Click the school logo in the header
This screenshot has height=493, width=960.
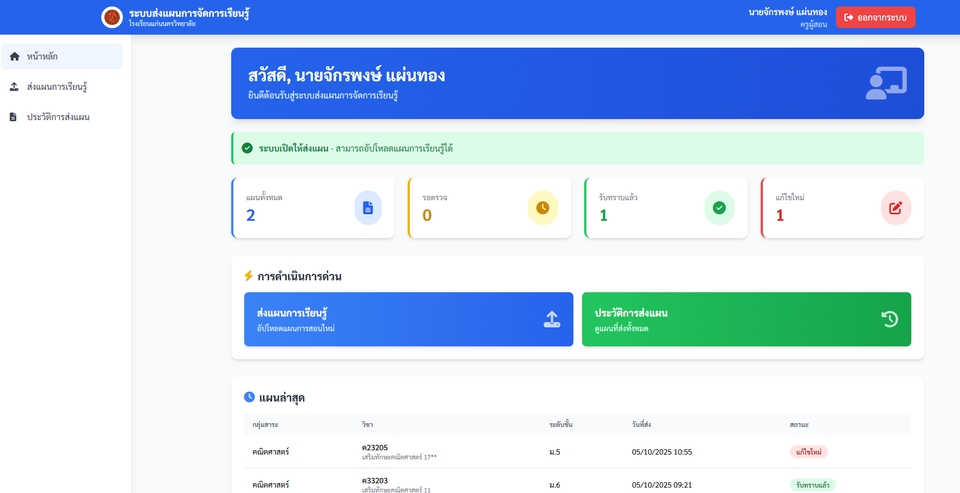(112, 17)
